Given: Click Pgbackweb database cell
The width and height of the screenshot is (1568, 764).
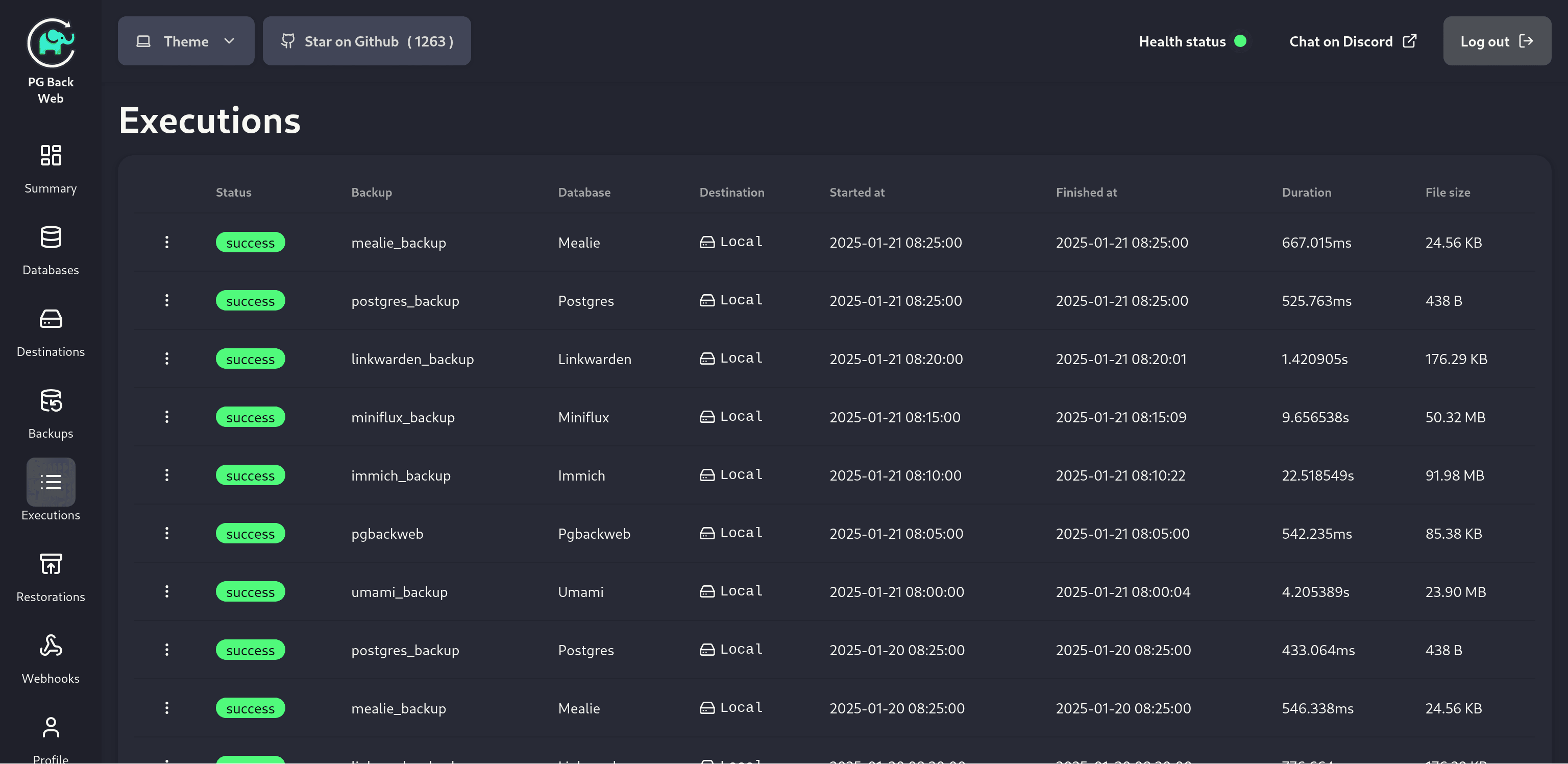Looking at the screenshot, I should [x=594, y=534].
